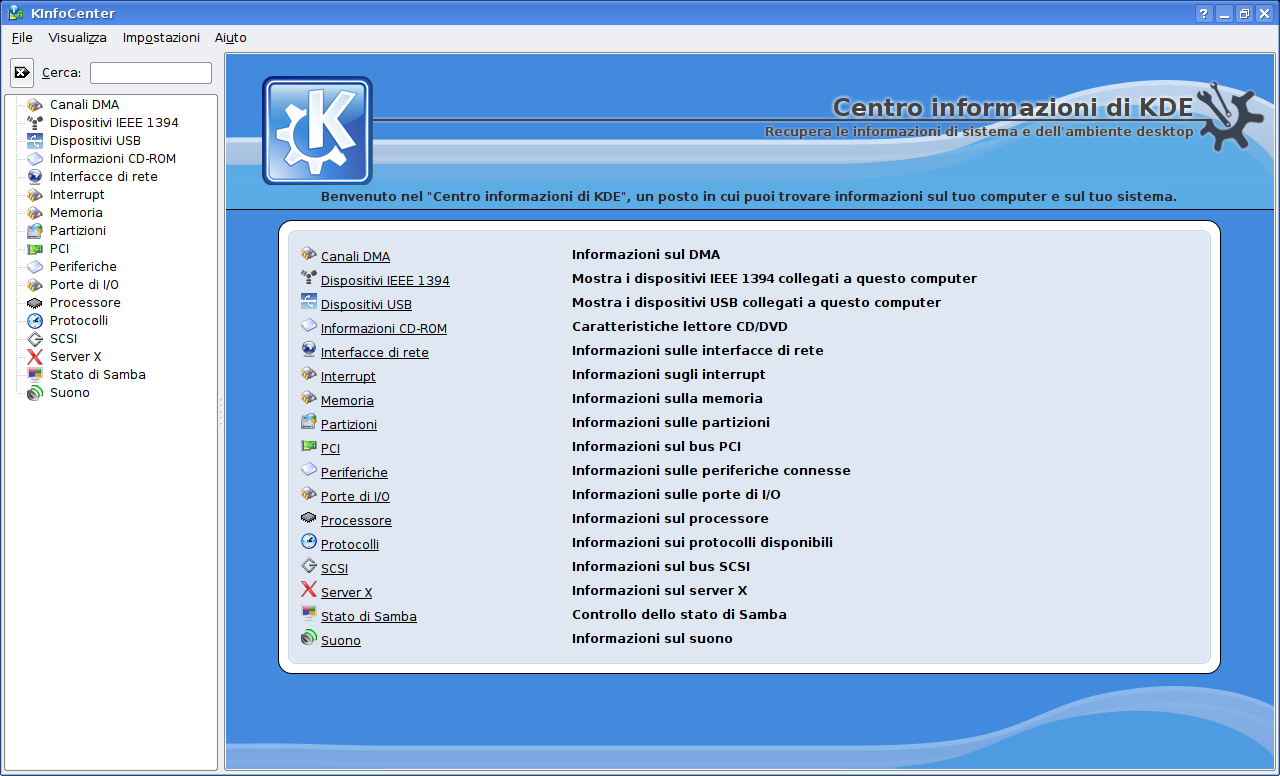The height and width of the screenshot is (776, 1280).
Task: Open the Canali DMA link
Action: click(x=355, y=257)
